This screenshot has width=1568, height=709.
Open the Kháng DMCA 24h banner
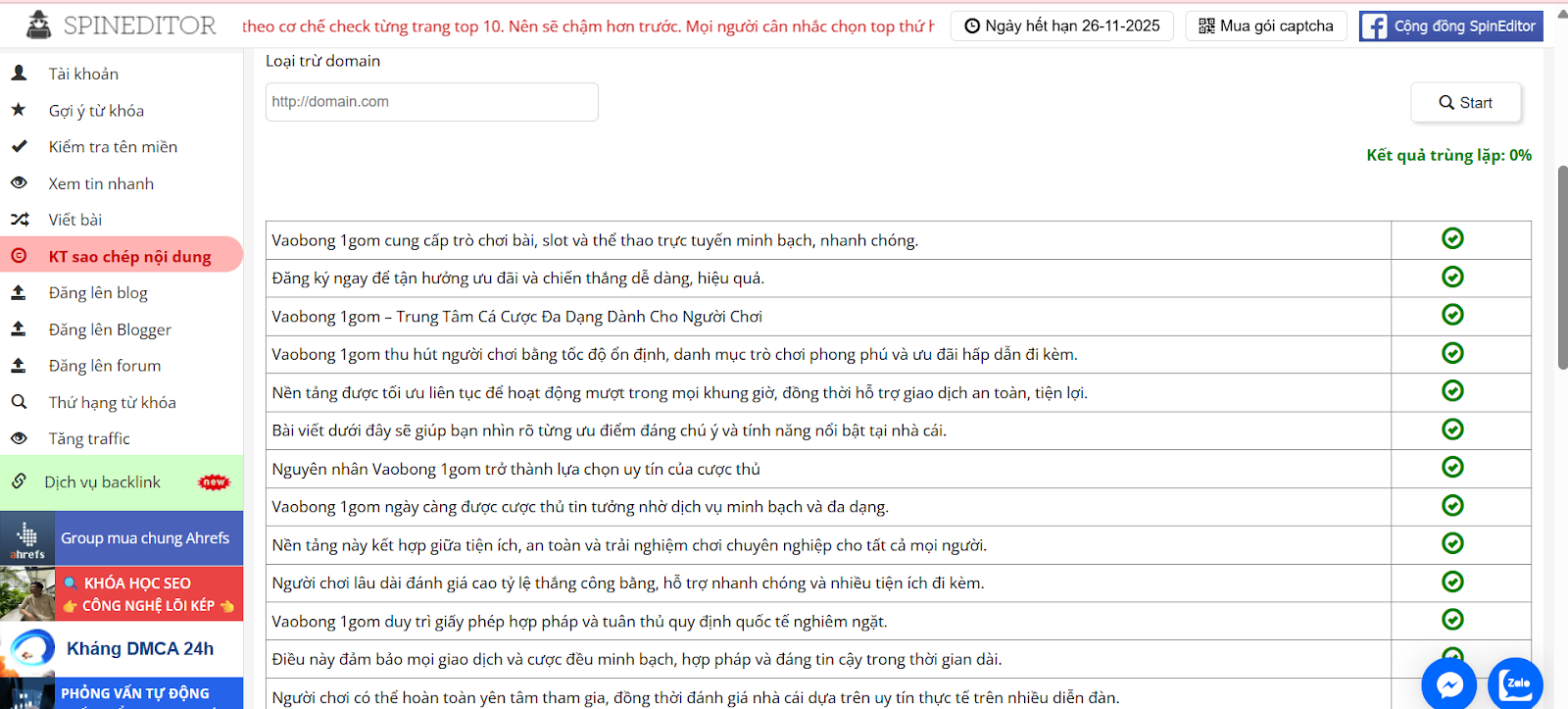coord(122,648)
